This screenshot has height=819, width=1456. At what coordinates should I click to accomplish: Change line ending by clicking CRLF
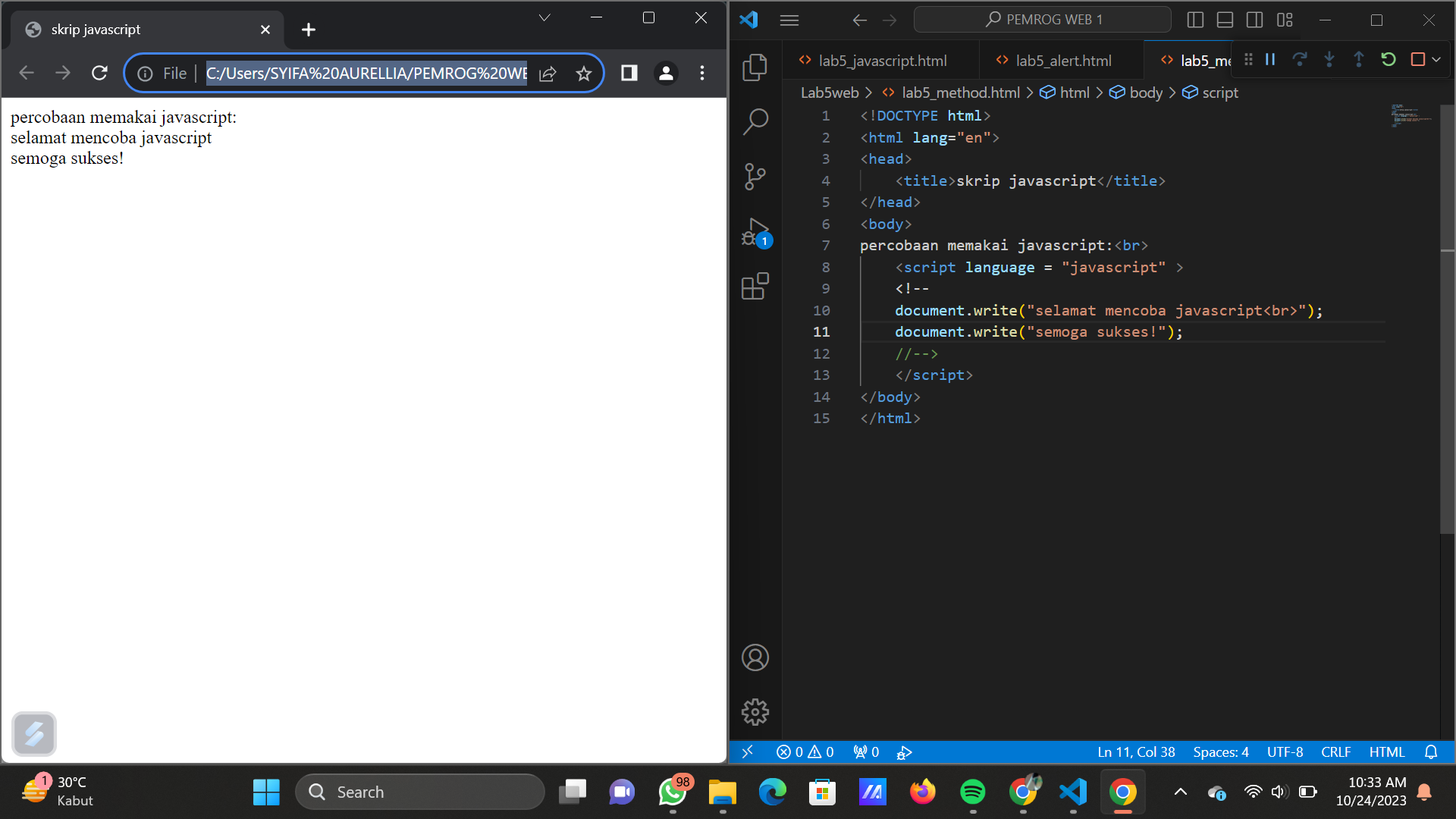point(1335,752)
